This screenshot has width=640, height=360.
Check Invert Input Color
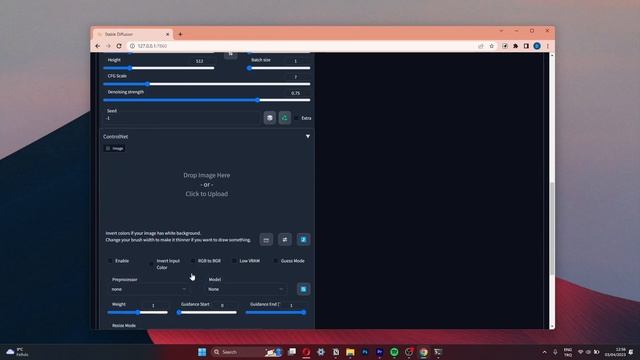(x=151, y=264)
